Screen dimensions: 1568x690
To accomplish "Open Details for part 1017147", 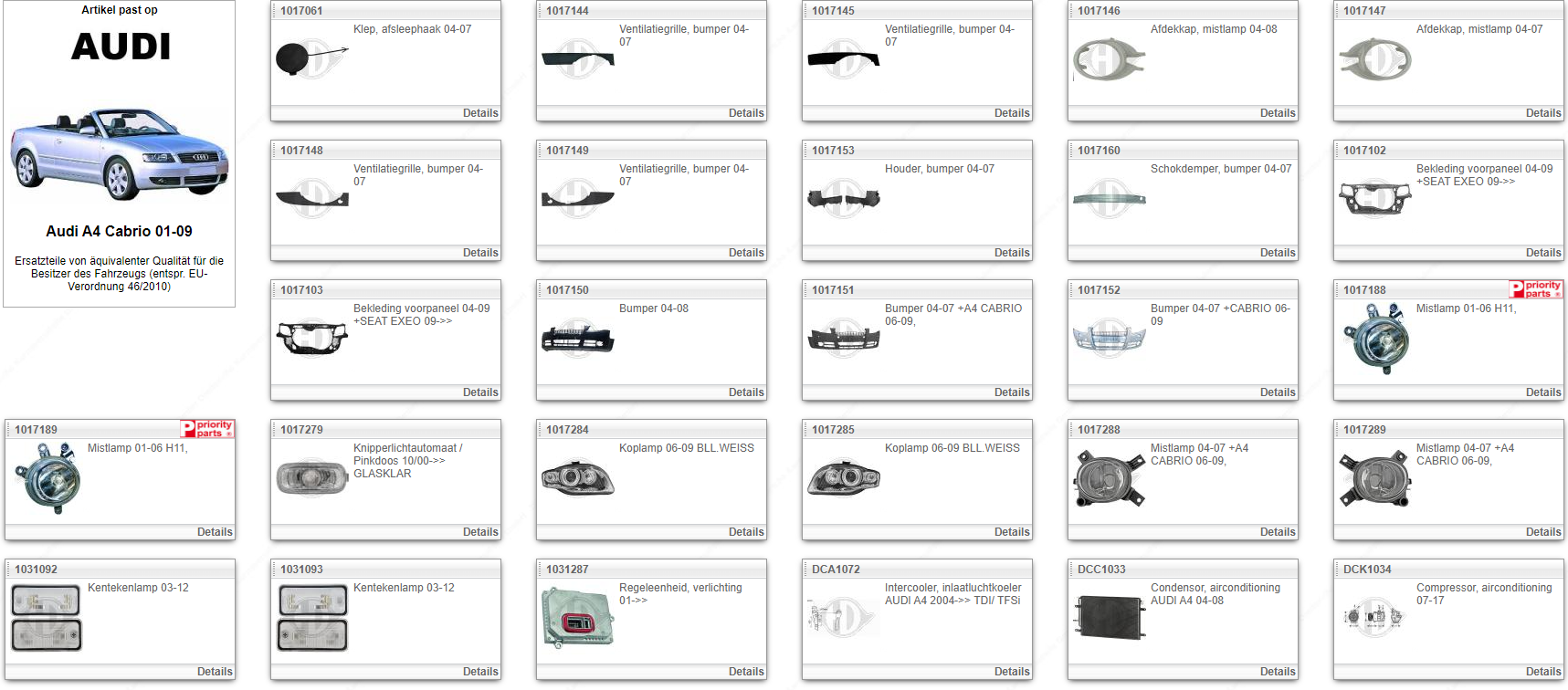I will [1543, 113].
